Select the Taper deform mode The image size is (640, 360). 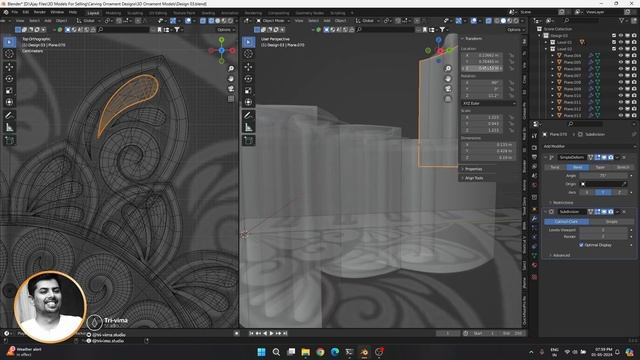pos(600,167)
